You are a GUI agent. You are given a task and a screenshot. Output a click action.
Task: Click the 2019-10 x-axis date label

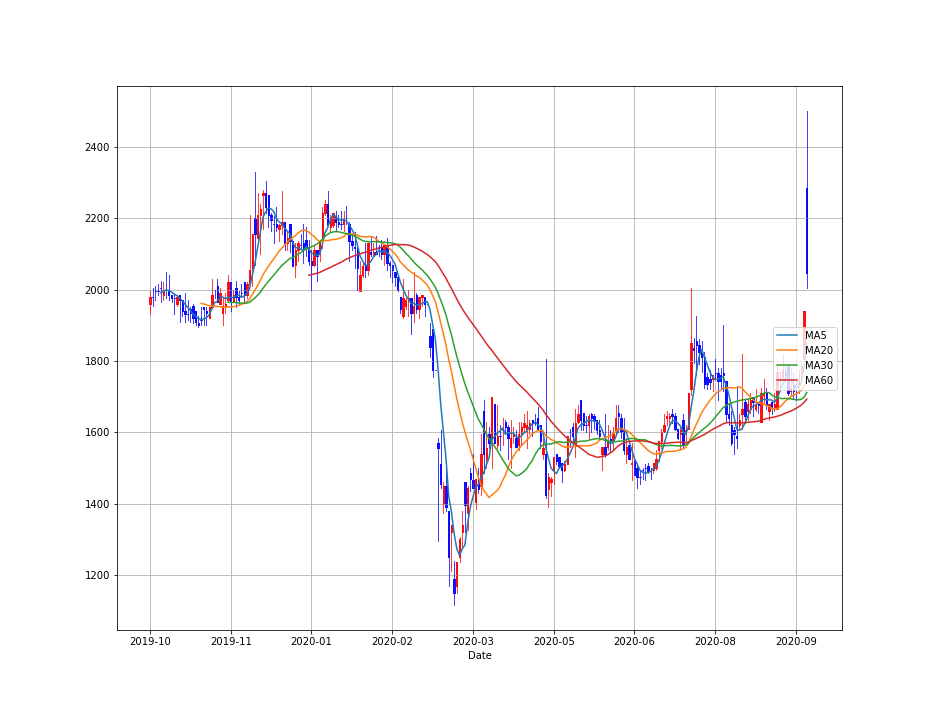150,641
